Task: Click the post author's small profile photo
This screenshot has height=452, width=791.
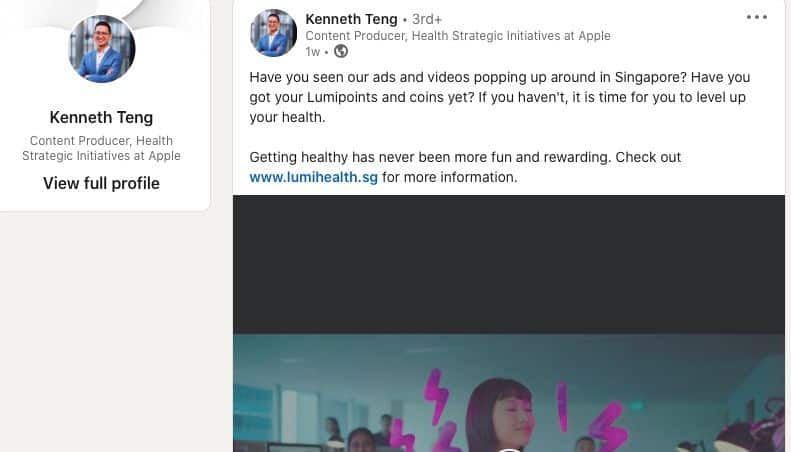Action: [273, 33]
